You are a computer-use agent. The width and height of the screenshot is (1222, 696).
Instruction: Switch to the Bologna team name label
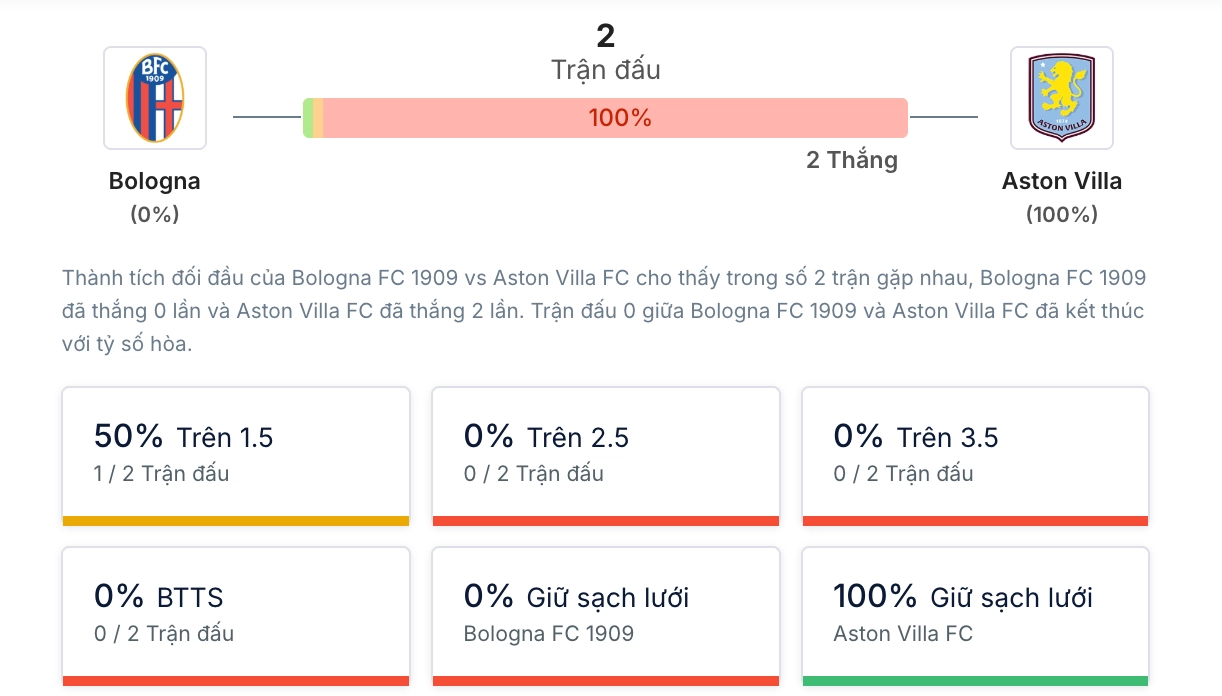click(x=155, y=181)
